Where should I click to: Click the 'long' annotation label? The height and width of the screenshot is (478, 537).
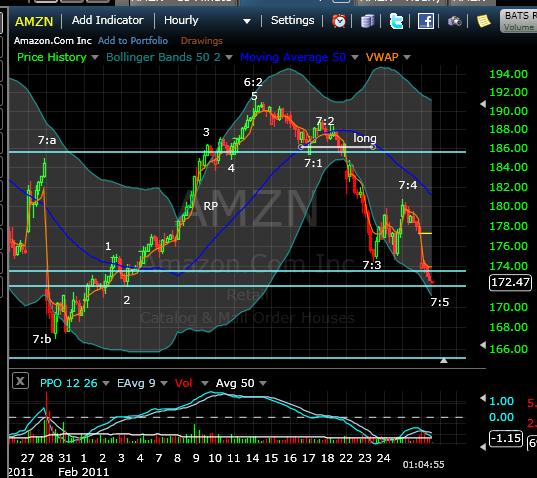[365, 138]
